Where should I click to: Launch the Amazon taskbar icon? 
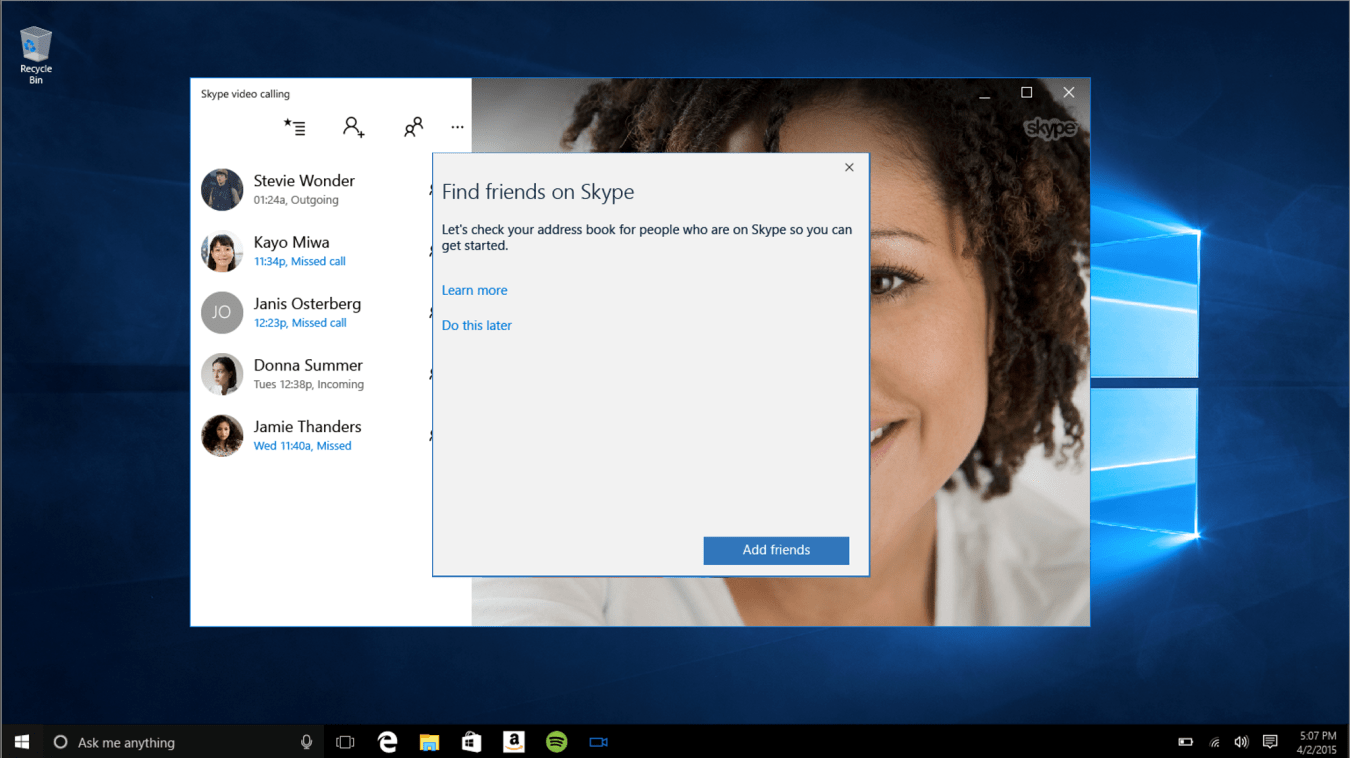click(x=514, y=742)
